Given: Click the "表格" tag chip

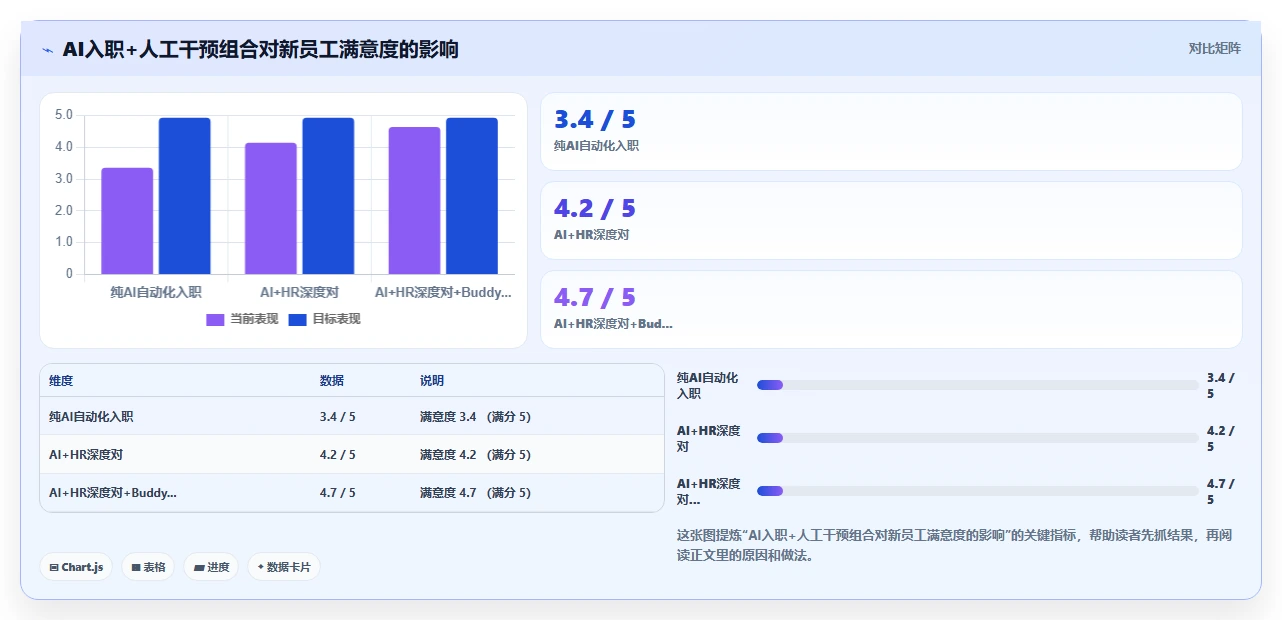Looking at the screenshot, I should tap(148, 567).
